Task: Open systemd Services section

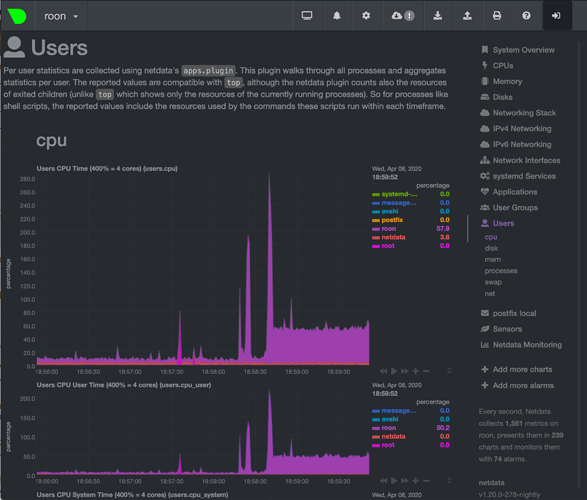Action: 518,176
